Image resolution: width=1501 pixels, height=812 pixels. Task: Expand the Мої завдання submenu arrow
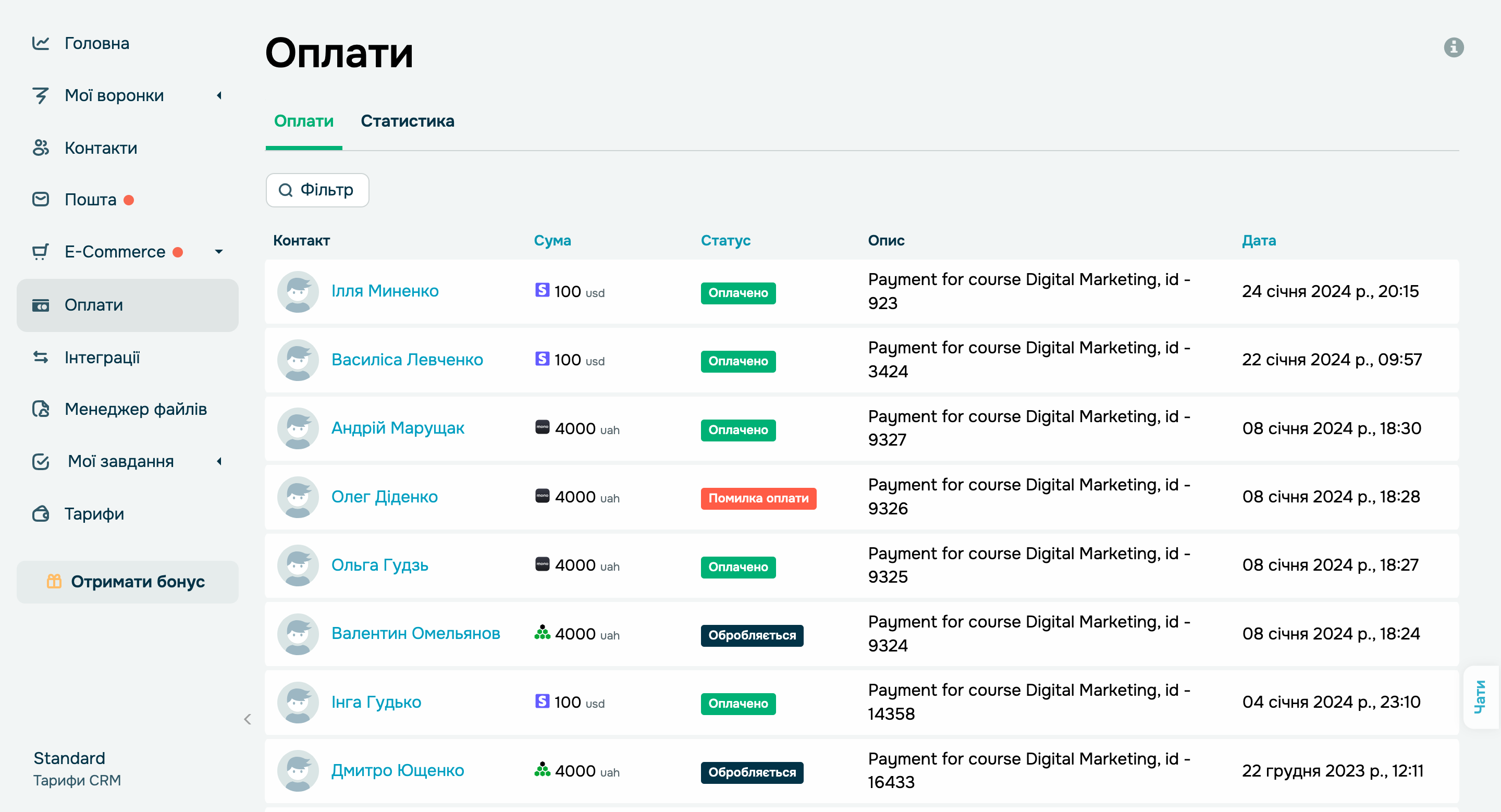219,461
